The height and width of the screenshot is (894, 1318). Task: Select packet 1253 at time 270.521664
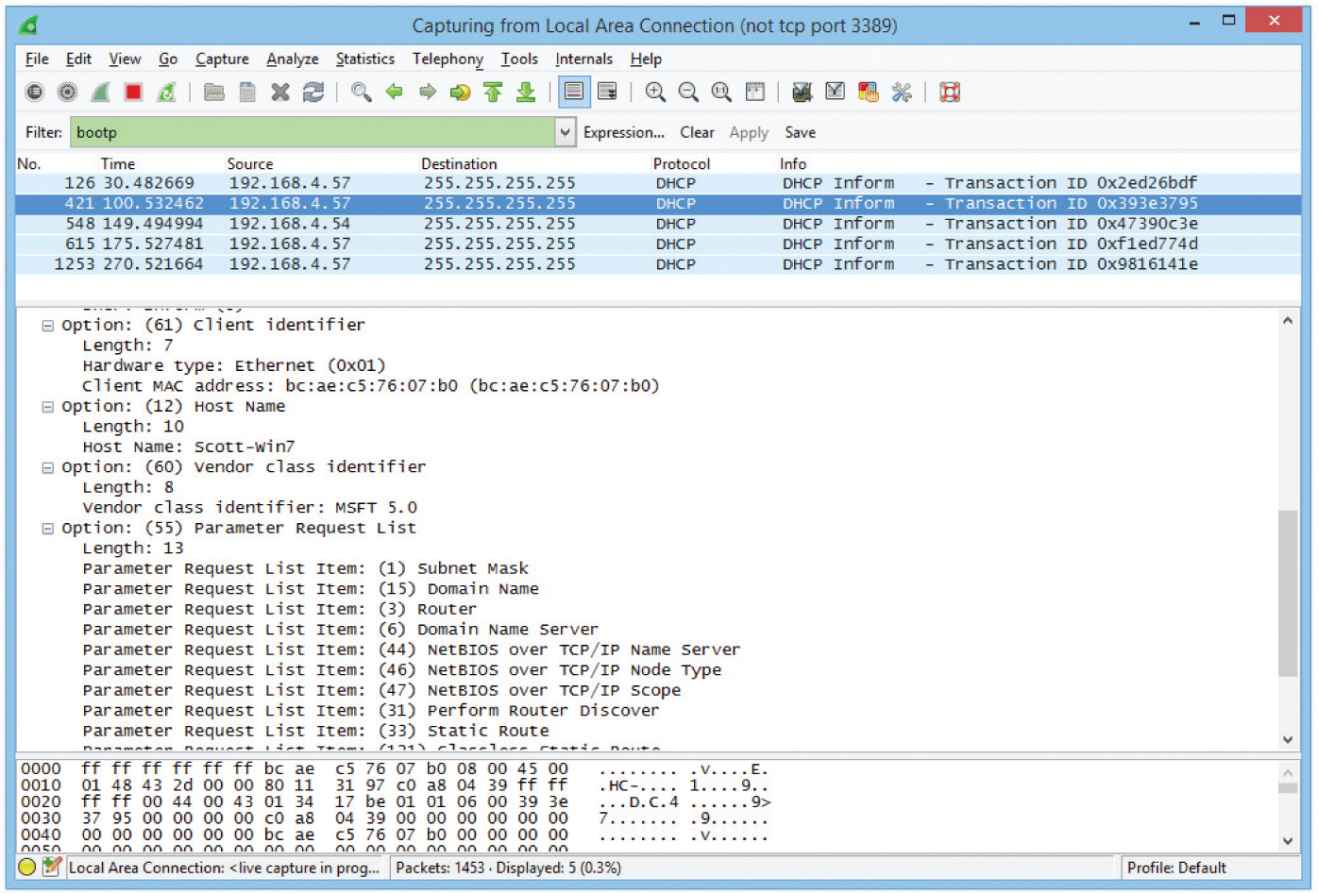(658, 264)
